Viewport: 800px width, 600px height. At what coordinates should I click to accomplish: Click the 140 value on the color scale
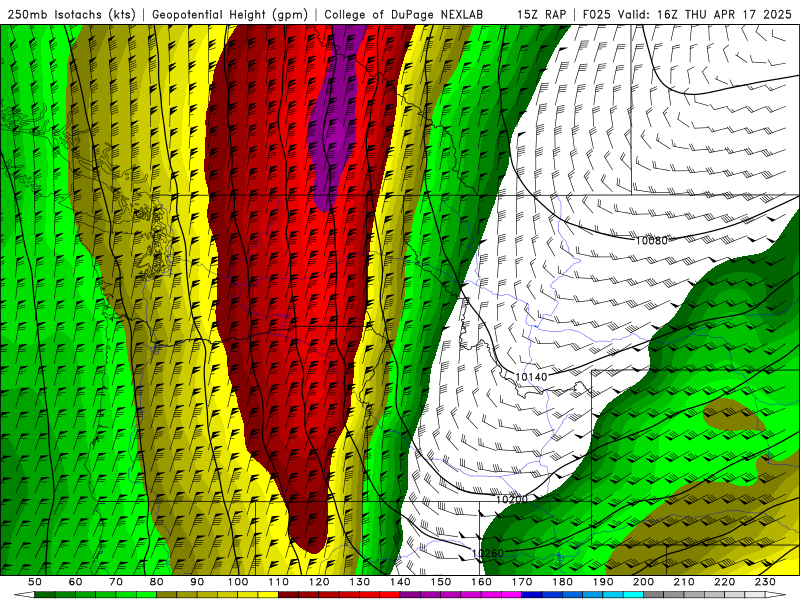point(400,582)
